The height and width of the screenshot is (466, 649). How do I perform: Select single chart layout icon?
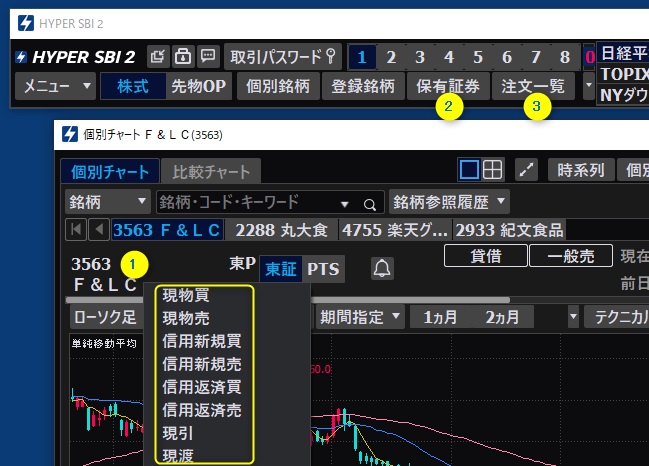[469, 170]
